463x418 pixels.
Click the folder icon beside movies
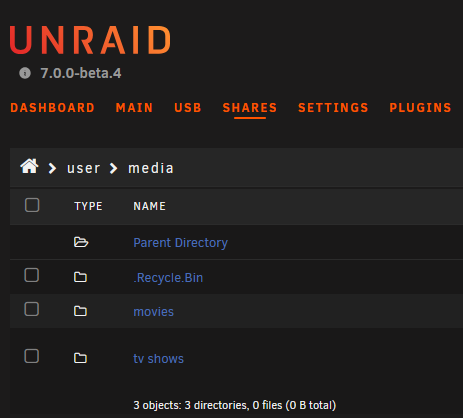pos(80,311)
